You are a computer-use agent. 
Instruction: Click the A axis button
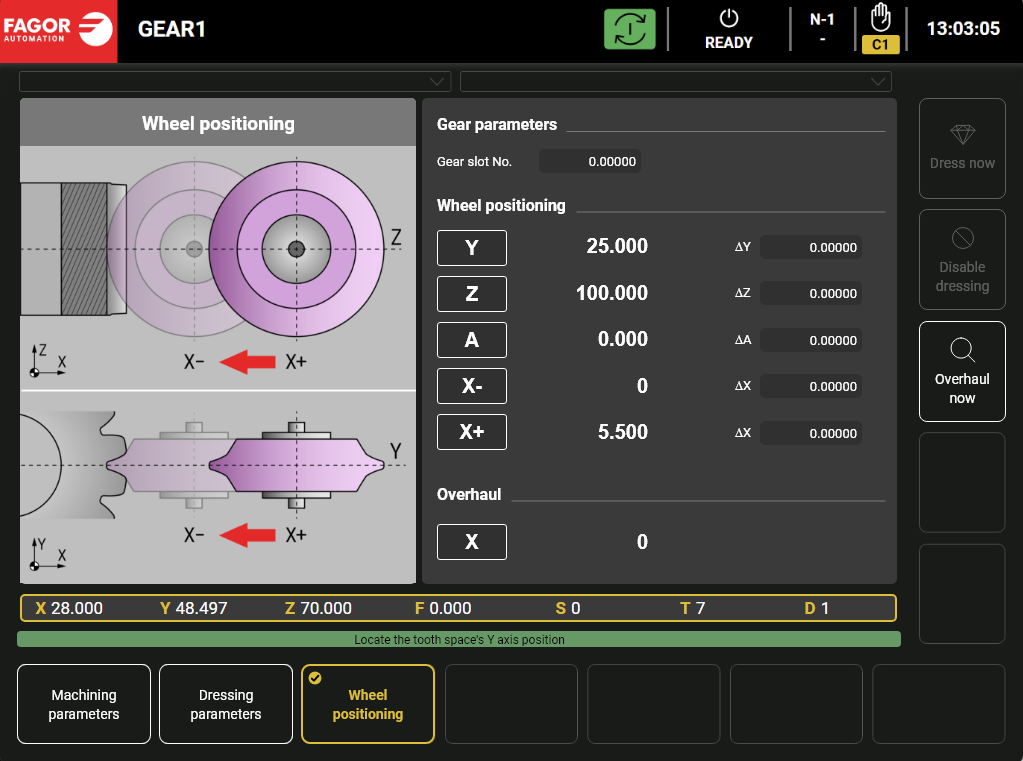pos(472,340)
